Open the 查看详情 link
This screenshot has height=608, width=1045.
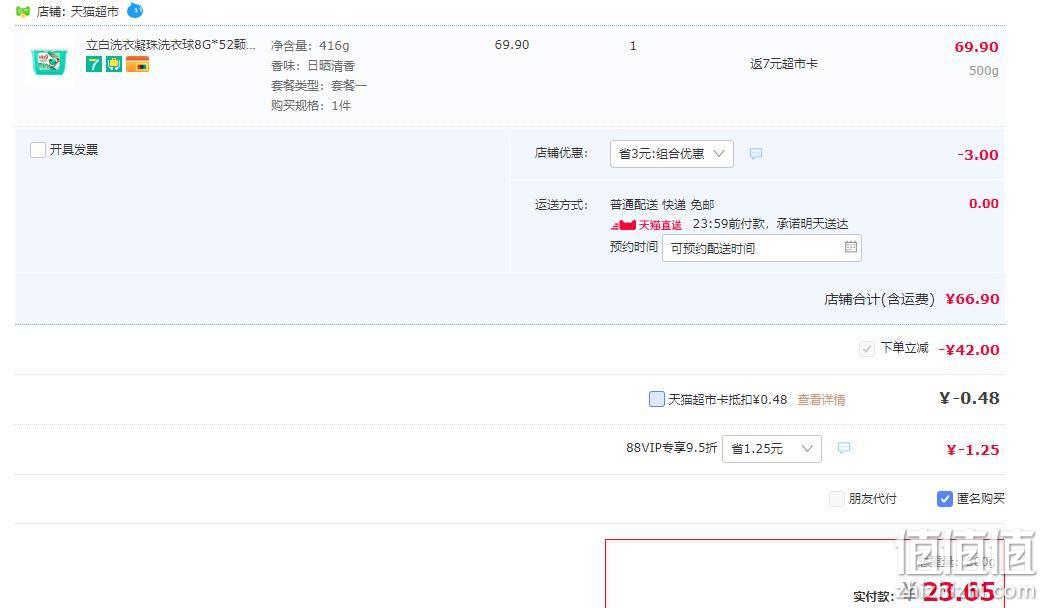click(821, 400)
